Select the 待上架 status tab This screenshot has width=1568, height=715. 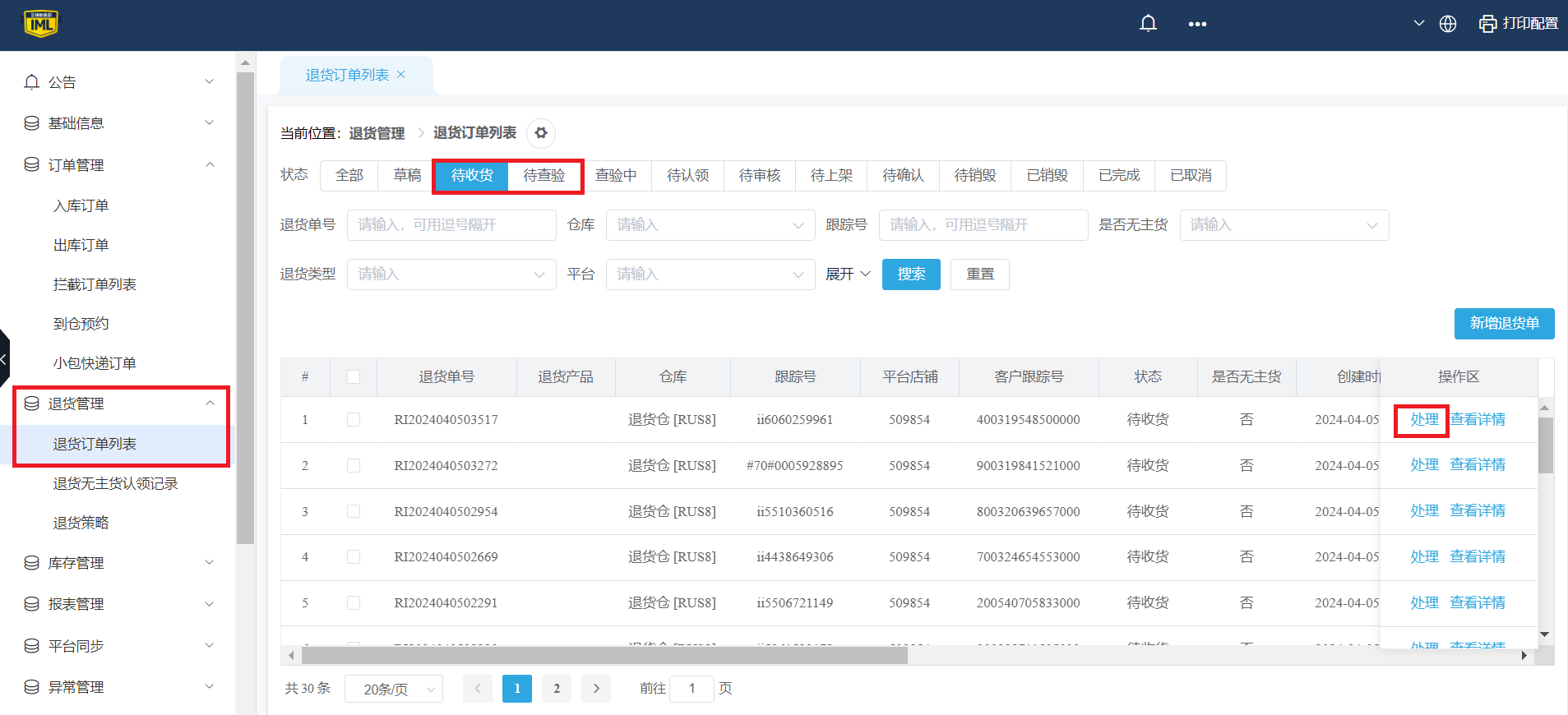pyautogui.click(x=831, y=175)
